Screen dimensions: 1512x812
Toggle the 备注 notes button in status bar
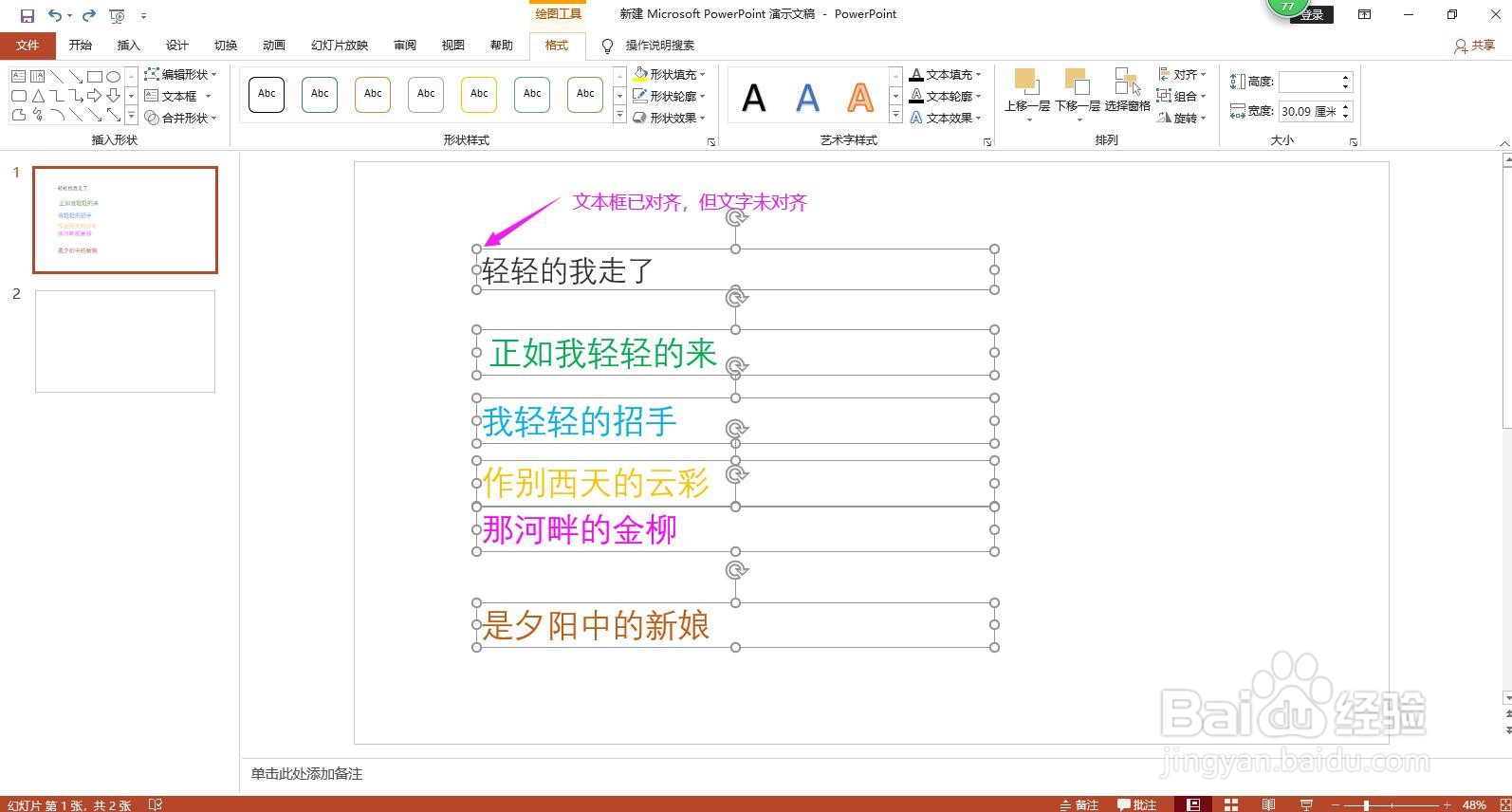pyautogui.click(x=1079, y=804)
